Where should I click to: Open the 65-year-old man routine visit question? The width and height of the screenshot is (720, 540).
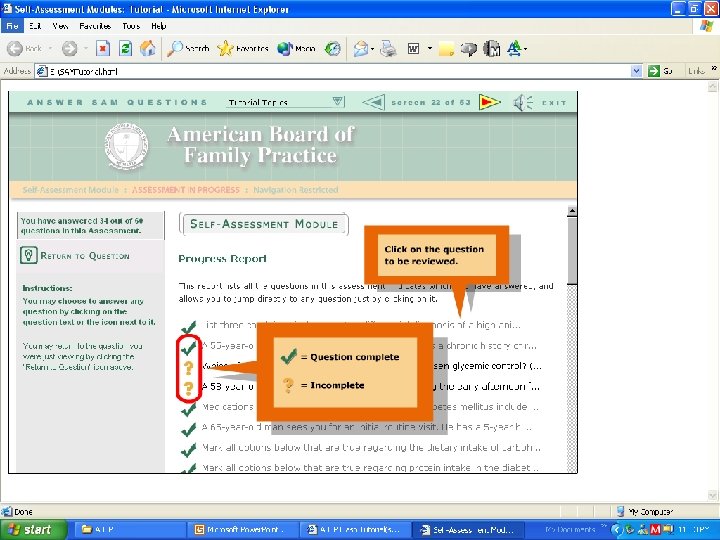click(366, 427)
